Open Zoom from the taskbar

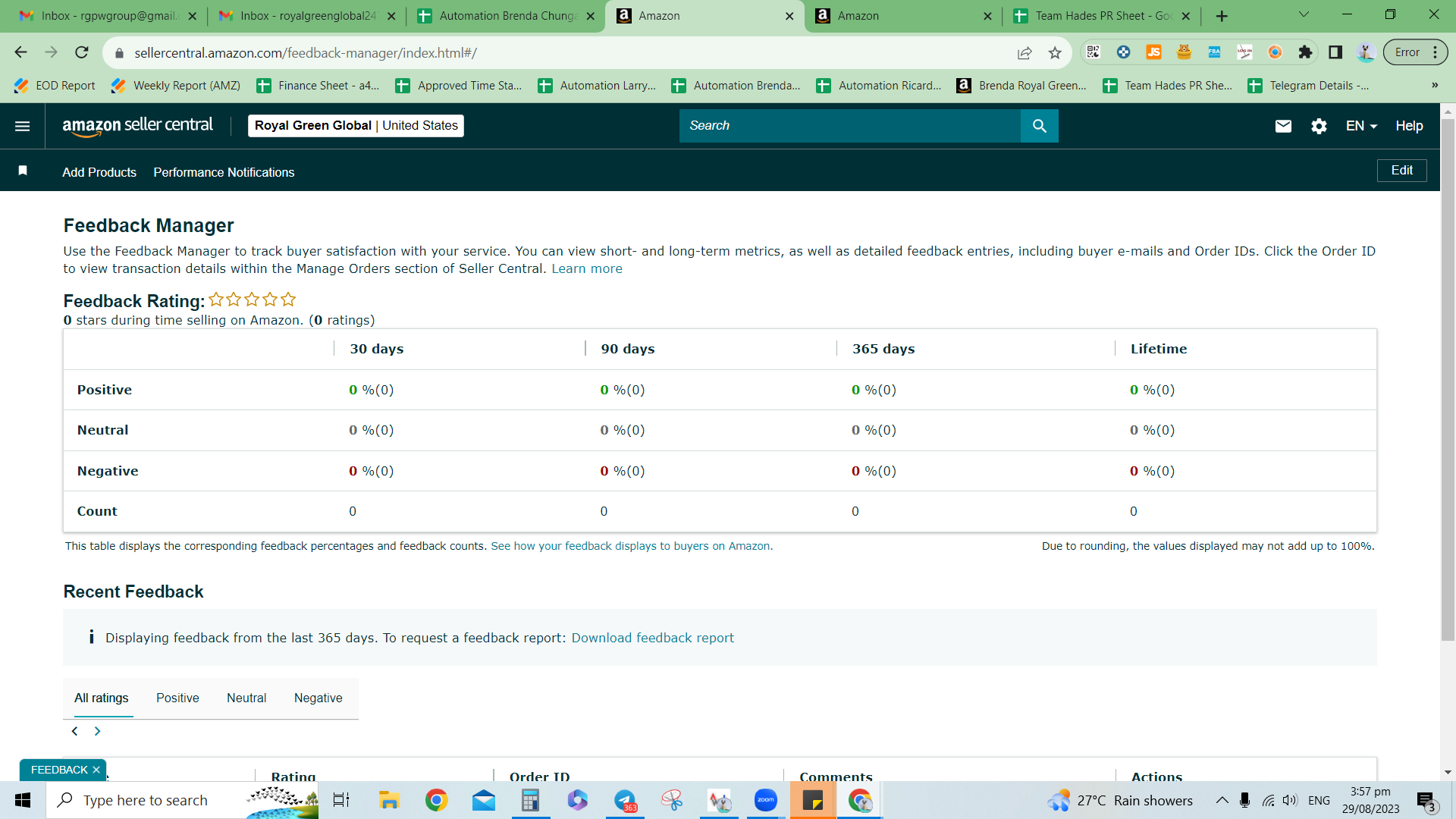pyautogui.click(x=766, y=800)
